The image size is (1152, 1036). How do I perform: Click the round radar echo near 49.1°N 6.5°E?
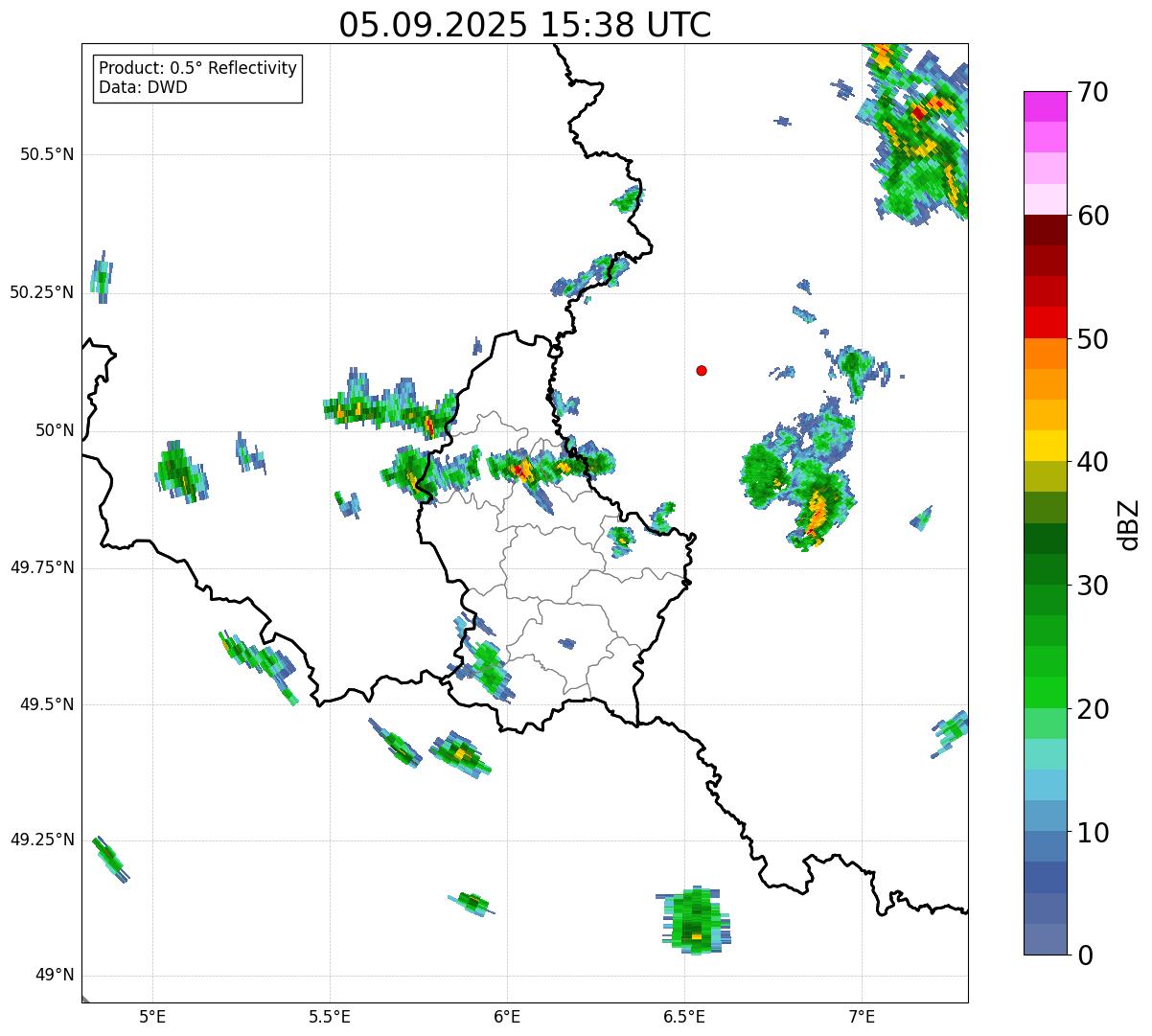(x=696, y=919)
